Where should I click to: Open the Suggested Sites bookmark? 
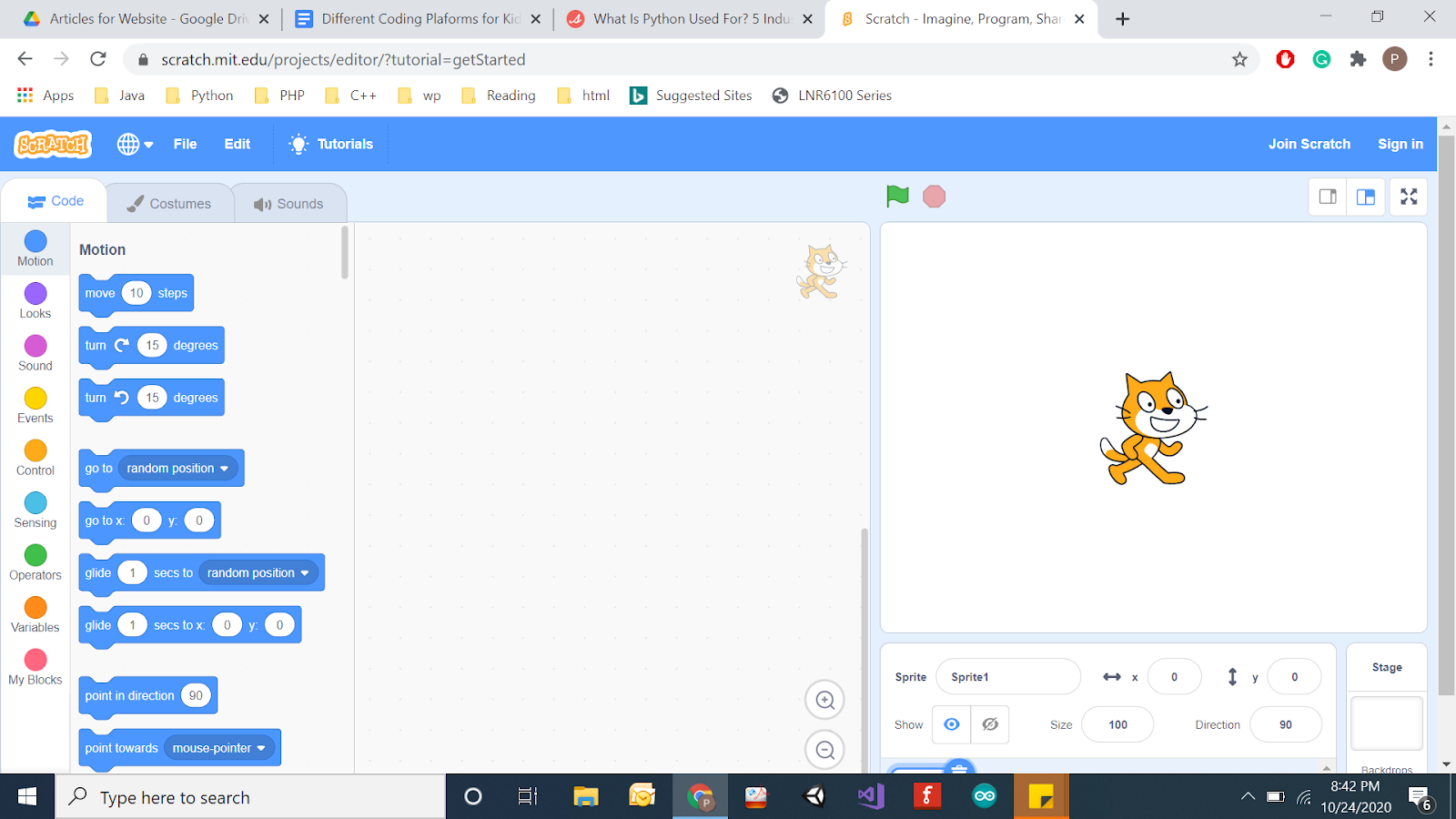pos(691,96)
